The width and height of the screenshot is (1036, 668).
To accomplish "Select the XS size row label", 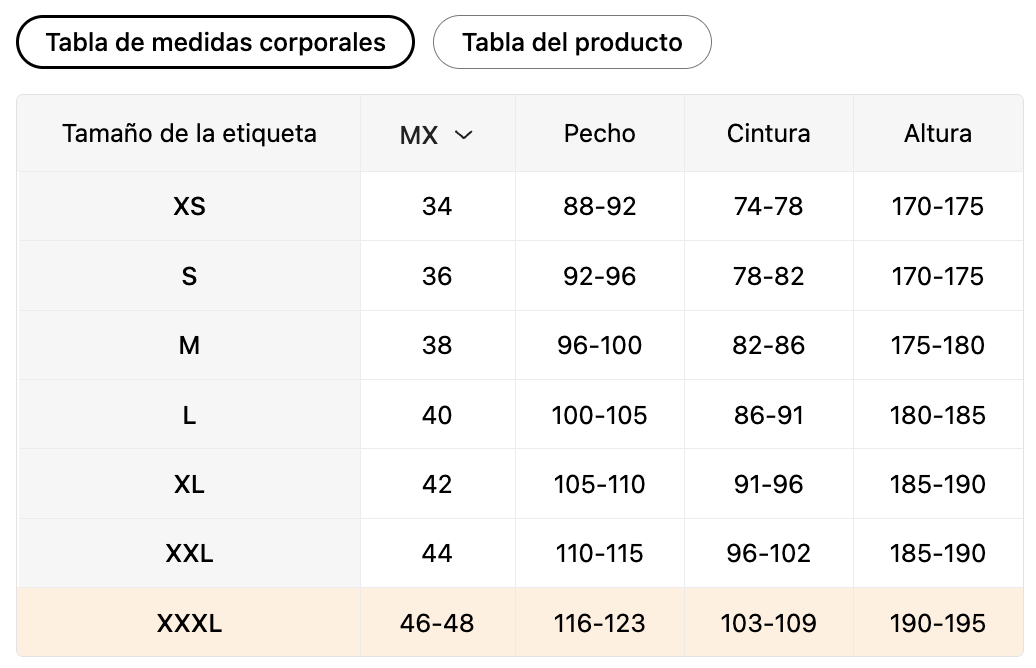I will pos(189,207).
